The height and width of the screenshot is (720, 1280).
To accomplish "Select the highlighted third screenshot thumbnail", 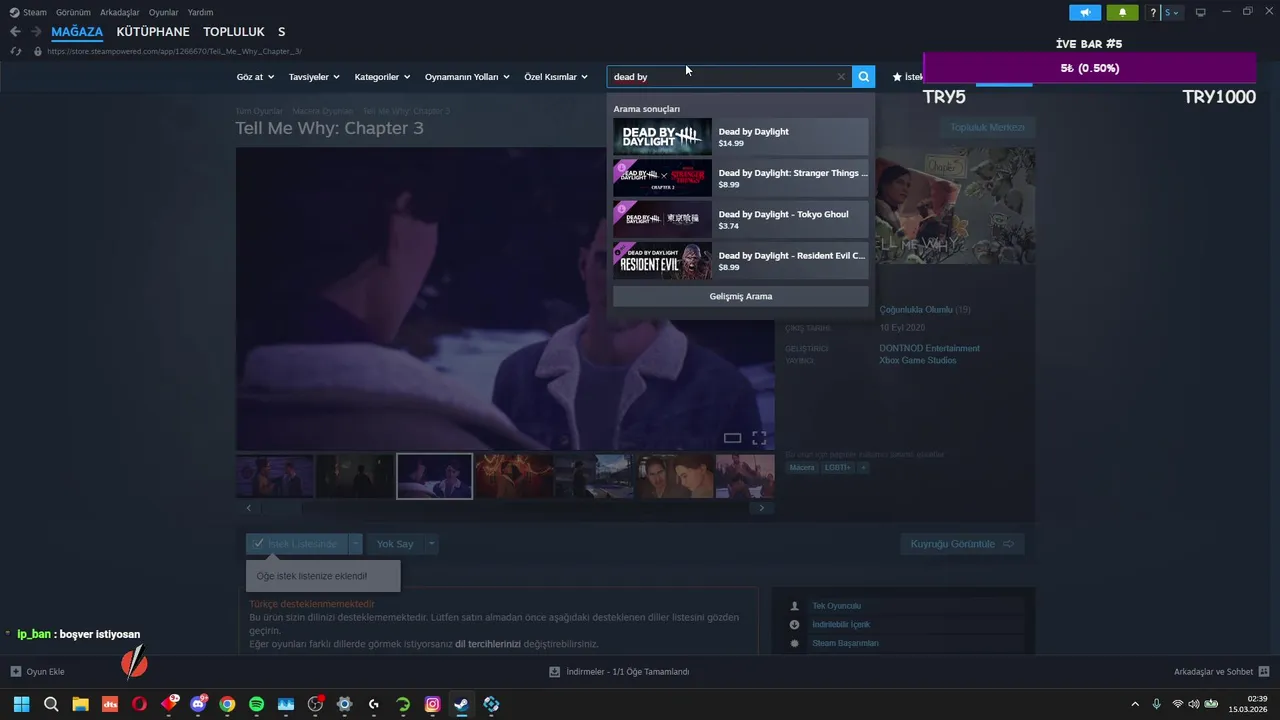I will 434,476.
